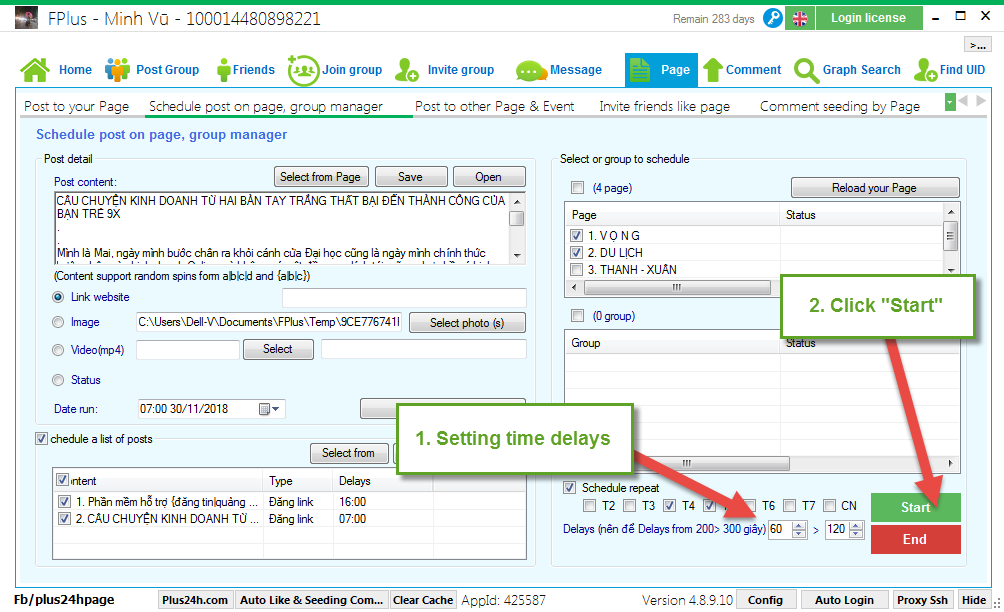Show next tabs with right arrow
The image size is (1004, 612).
coord(981,101)
